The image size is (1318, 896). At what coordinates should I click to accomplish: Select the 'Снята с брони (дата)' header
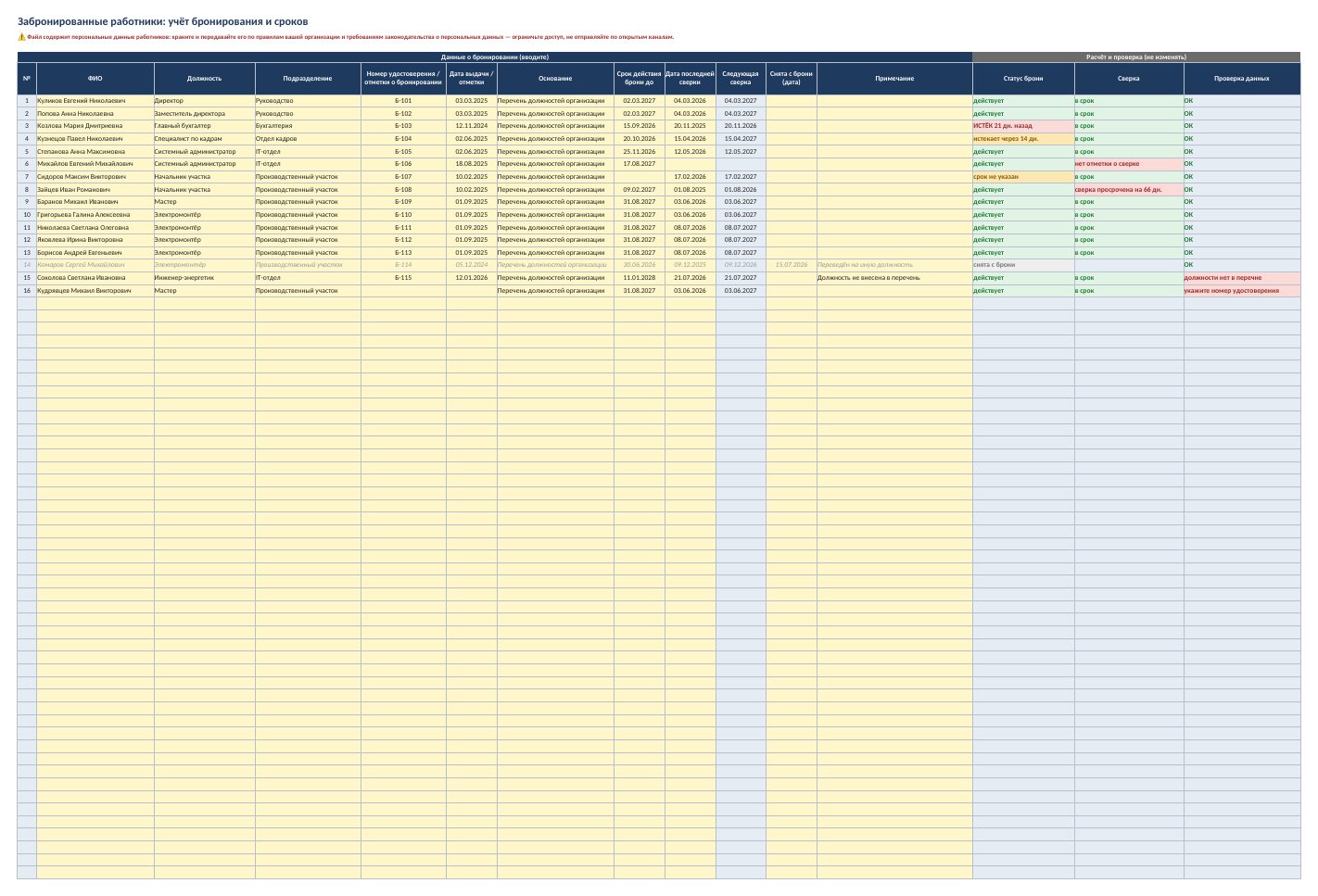point(792,79)
